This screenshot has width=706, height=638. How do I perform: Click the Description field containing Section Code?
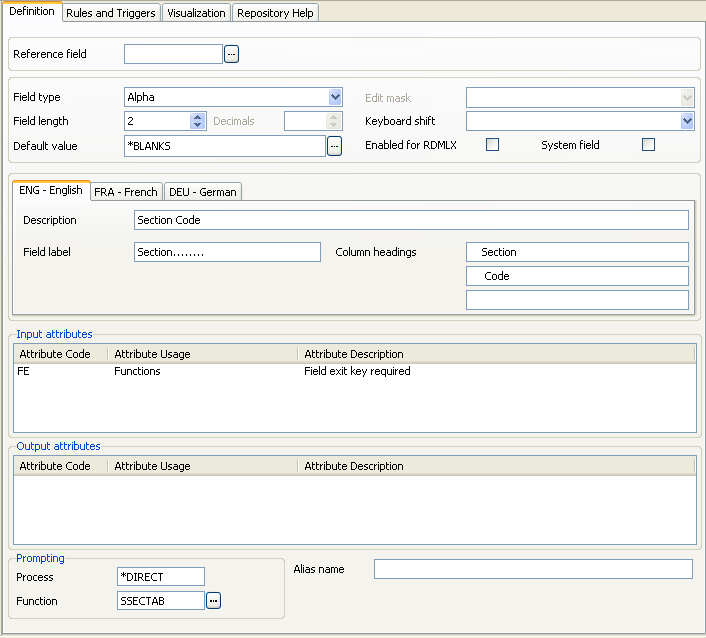coord(410,220)
